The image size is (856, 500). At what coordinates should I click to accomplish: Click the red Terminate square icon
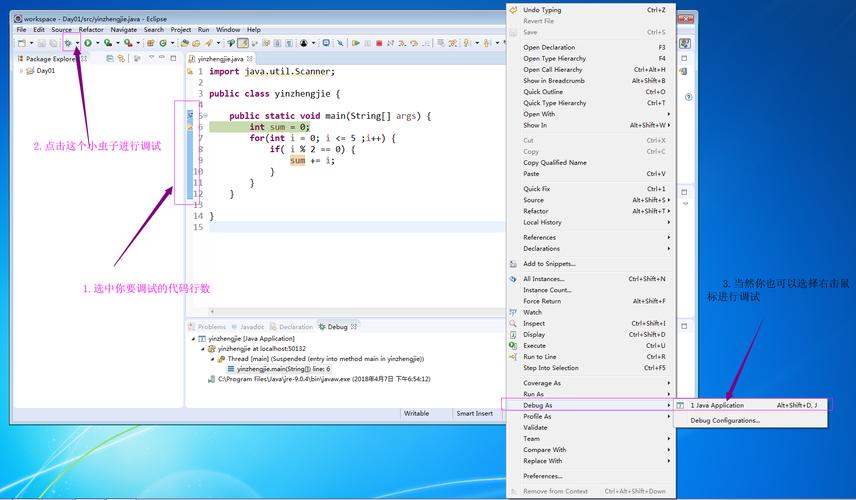(x=379, y=43)
